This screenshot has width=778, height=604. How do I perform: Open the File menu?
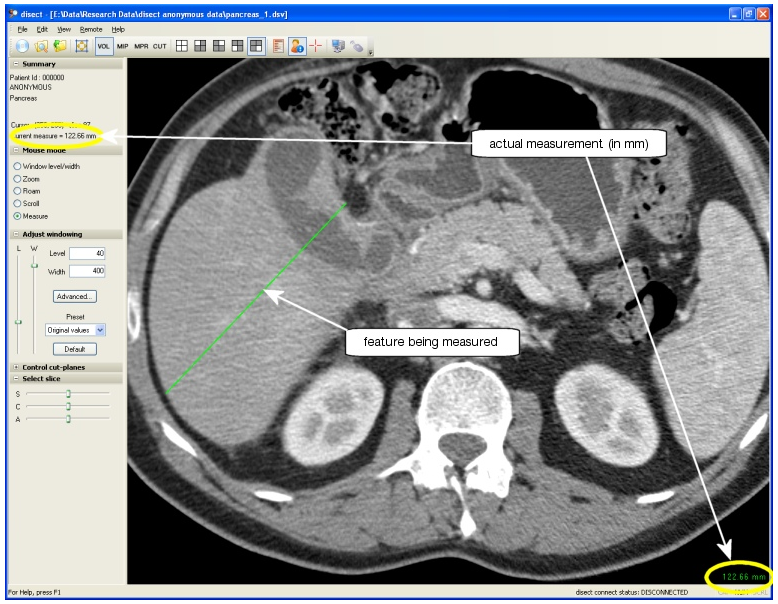tap(22, 29)
